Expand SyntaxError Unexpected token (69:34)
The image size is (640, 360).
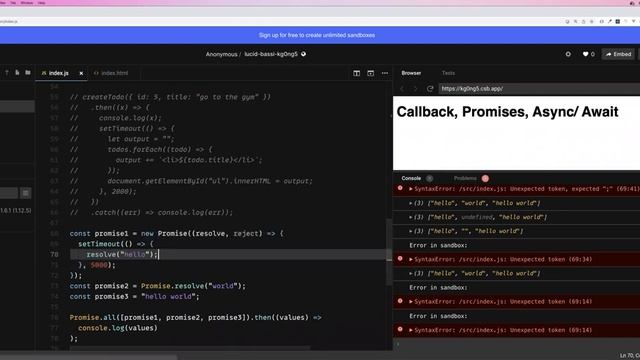pos(411,260)
